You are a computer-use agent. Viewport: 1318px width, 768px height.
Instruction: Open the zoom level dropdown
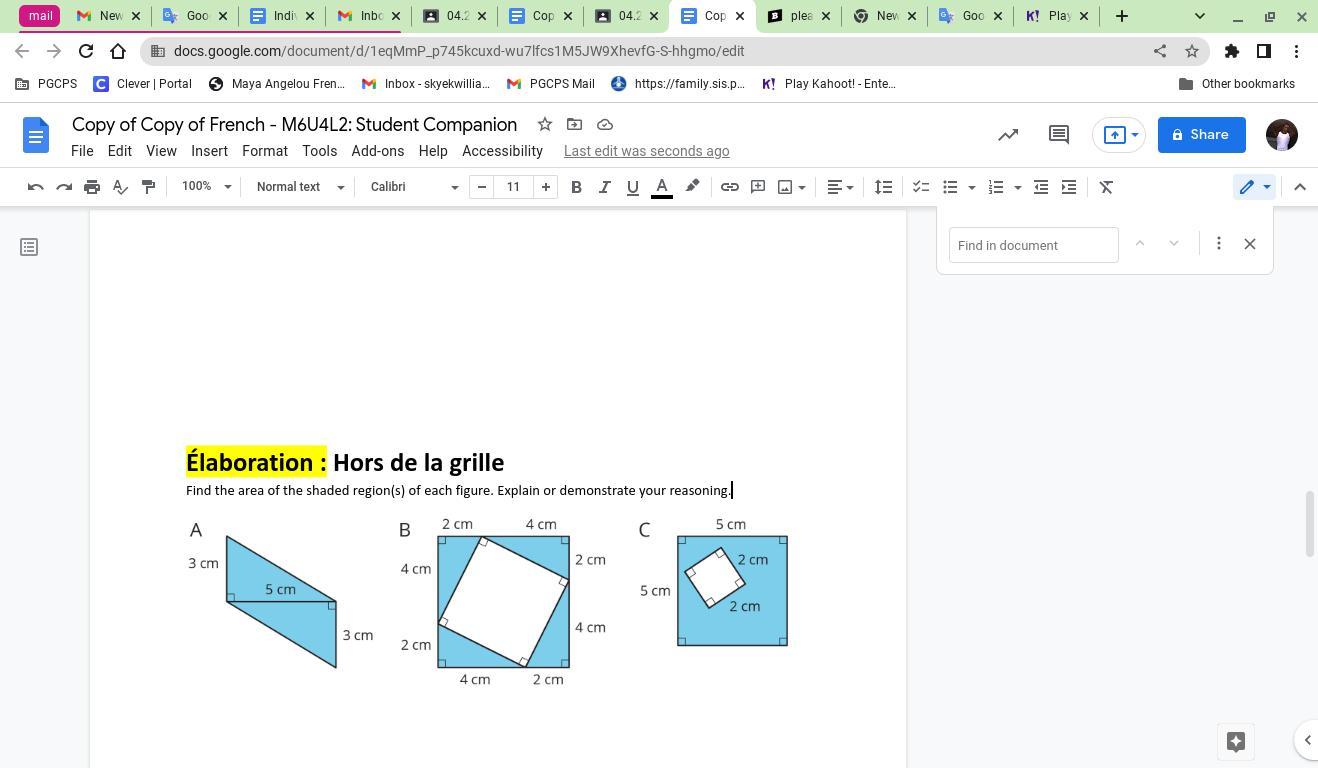[206, 187]
